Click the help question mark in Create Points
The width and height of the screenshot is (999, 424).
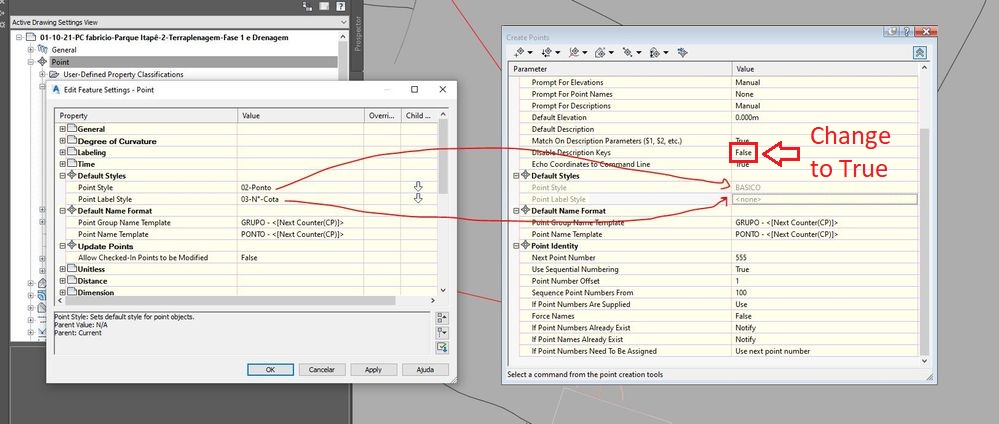(x=907, y=32)
